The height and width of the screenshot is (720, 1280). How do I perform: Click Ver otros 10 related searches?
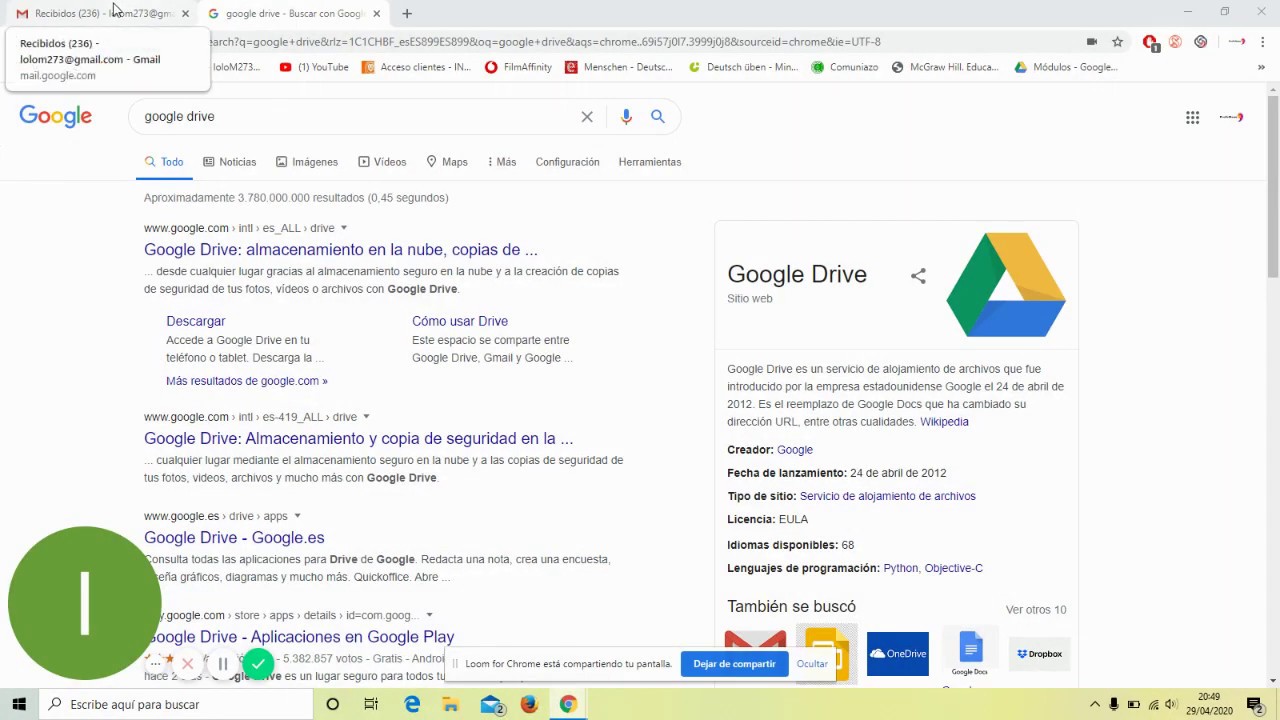1036,610
